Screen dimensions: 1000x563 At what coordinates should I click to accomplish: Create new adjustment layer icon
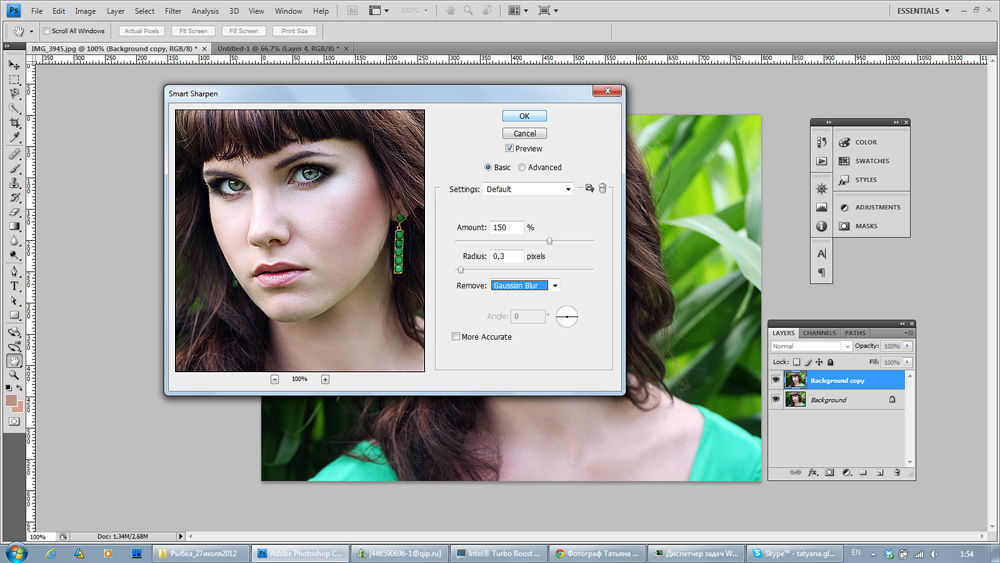pos(847,472)
